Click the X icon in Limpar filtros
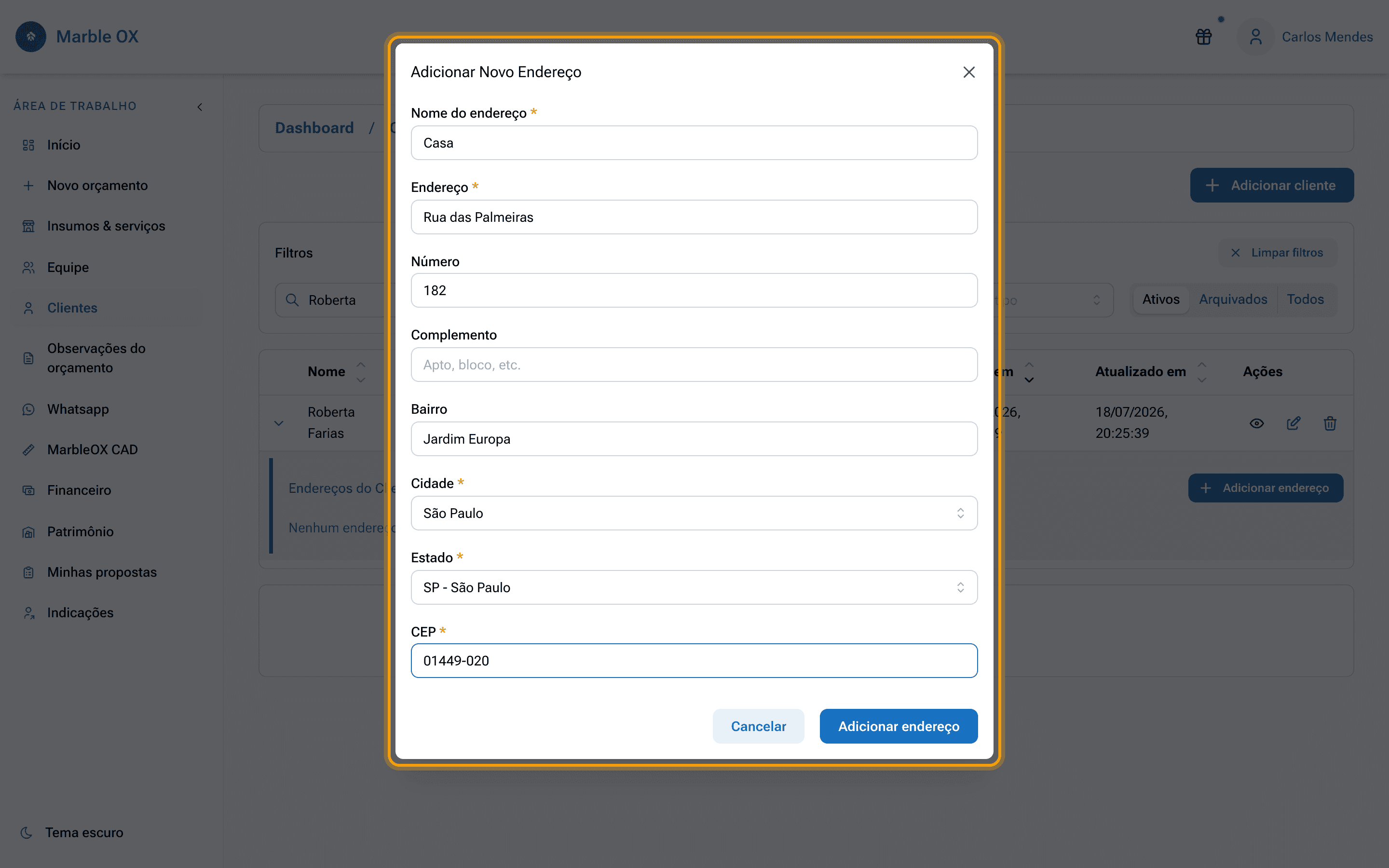This screenshot has width=1389, height=868. pyautogui.click(x=1236, y=253)
